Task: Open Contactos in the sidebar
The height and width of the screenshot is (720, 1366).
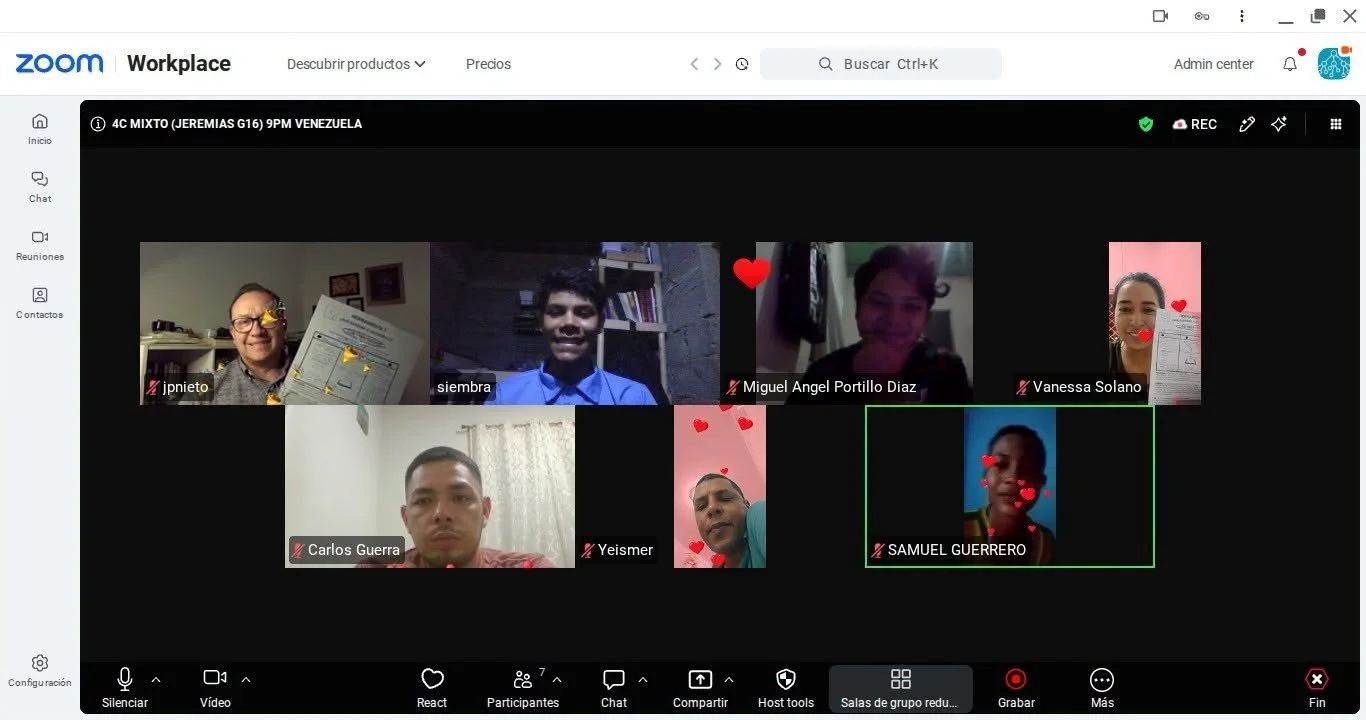Action: coord(40,303)
